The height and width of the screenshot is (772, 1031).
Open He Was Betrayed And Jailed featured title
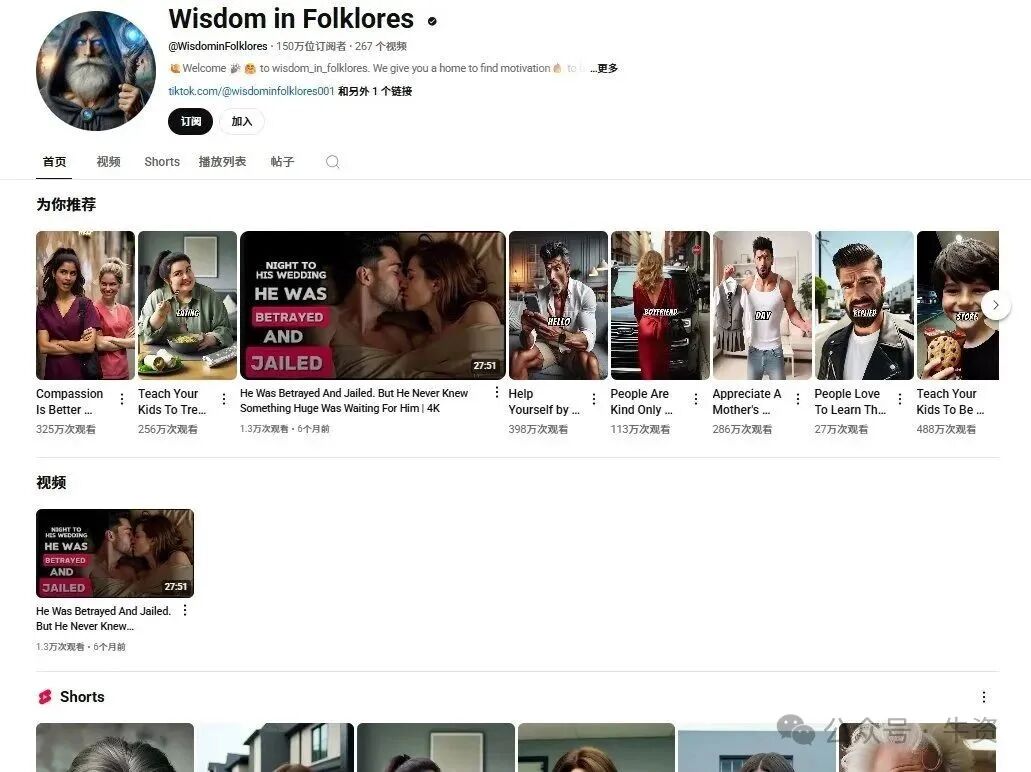click(354, 400)
